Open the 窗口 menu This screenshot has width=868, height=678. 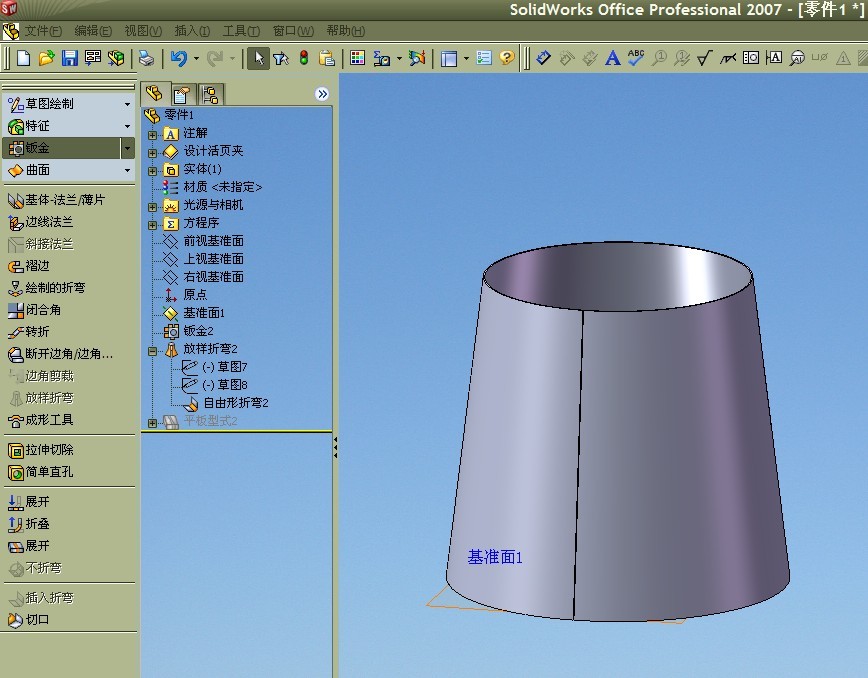(x=293, y=31)
